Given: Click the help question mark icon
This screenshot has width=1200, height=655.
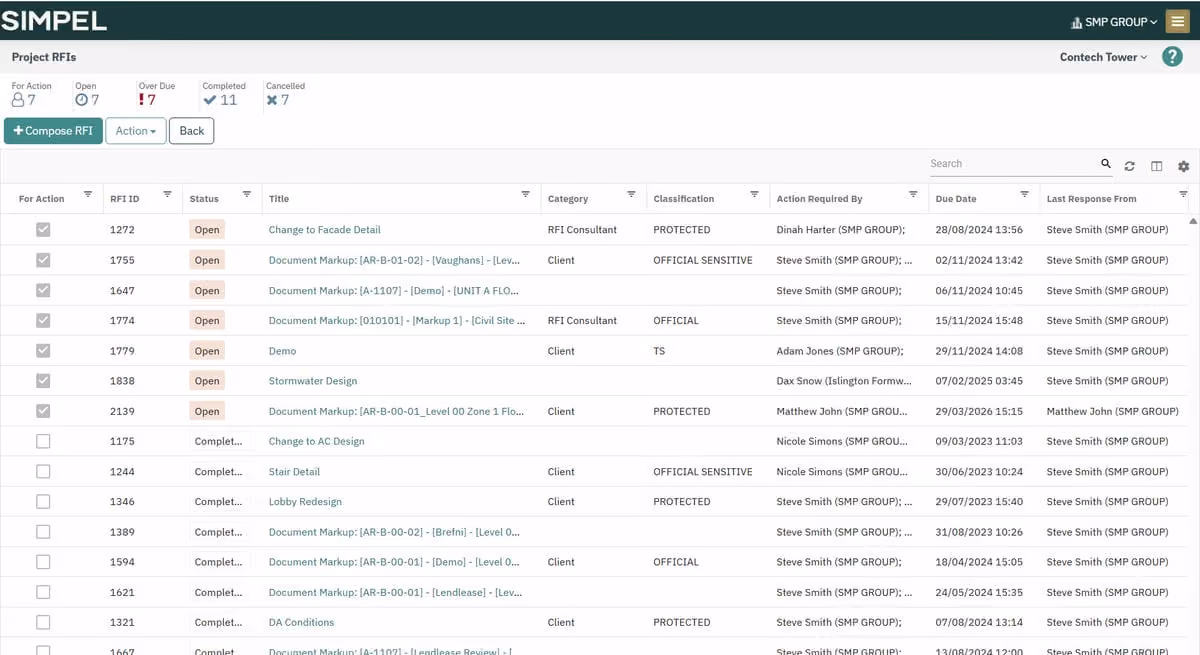Looking at the screenshot, I should click(1172, 57).
